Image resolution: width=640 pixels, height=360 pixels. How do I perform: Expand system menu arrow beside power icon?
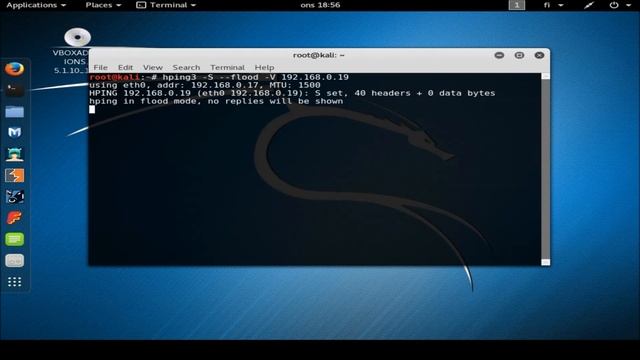pyautogui.click(x=629, y=5)
